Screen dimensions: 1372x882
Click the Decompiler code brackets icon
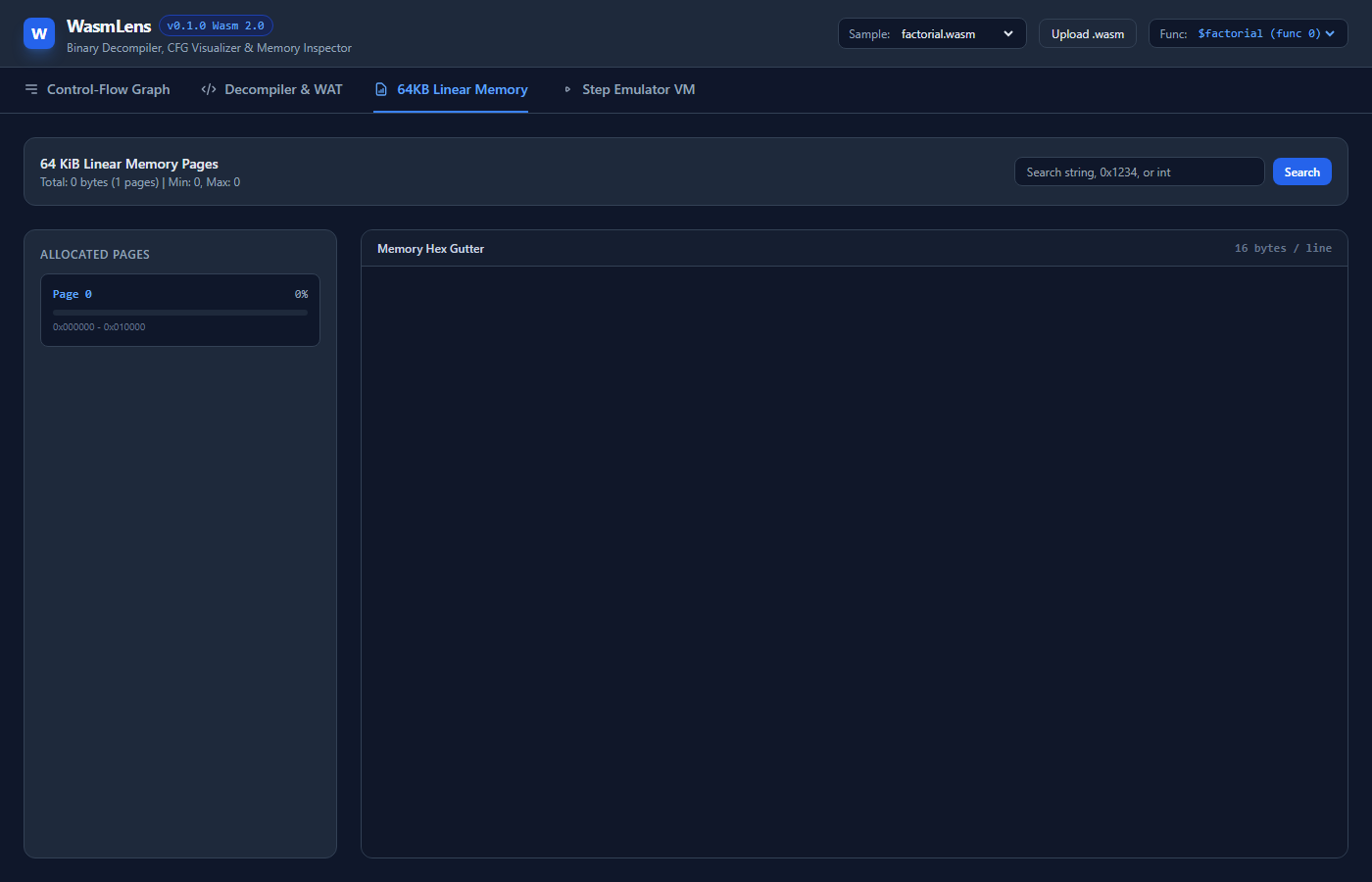point(209,89)
